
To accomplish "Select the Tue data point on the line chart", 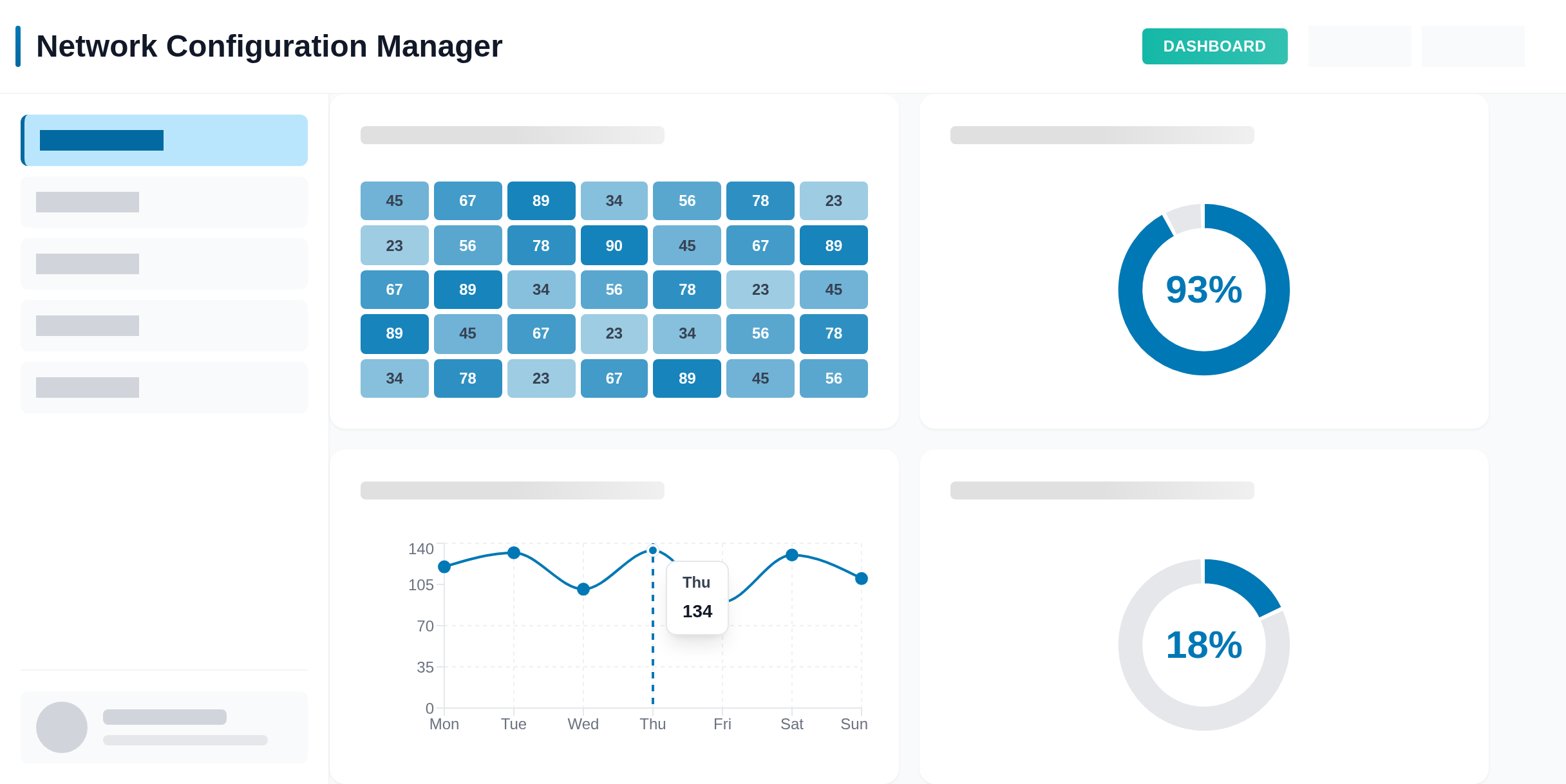I will pos(514,552).
